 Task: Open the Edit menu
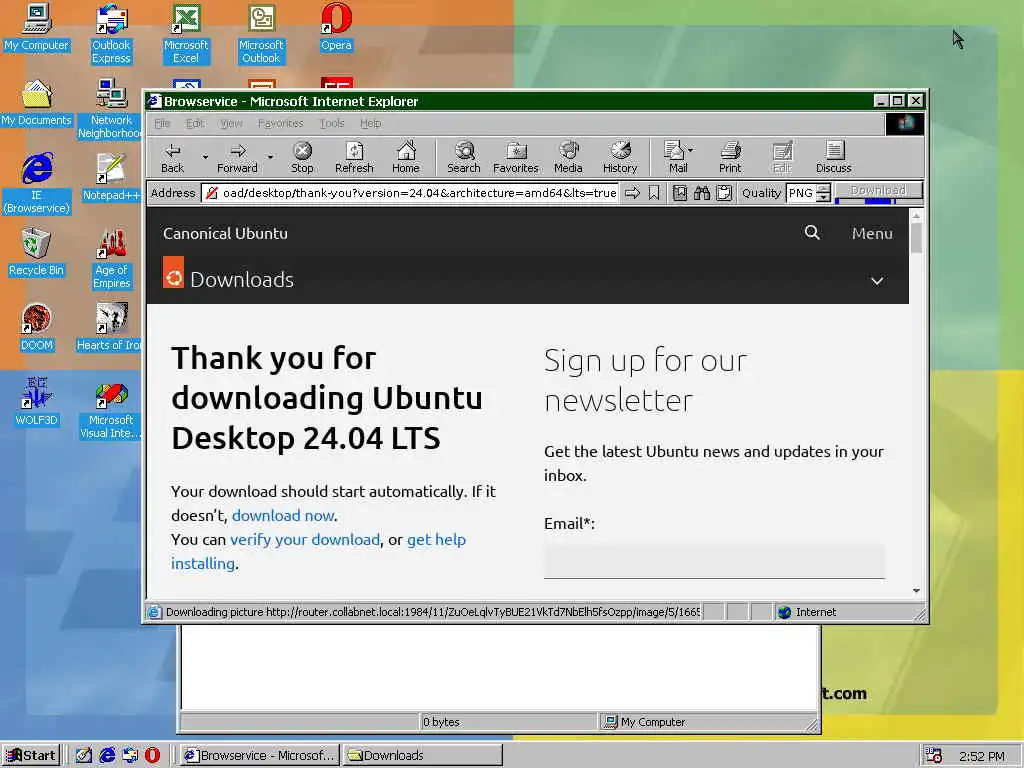point(195,123)
